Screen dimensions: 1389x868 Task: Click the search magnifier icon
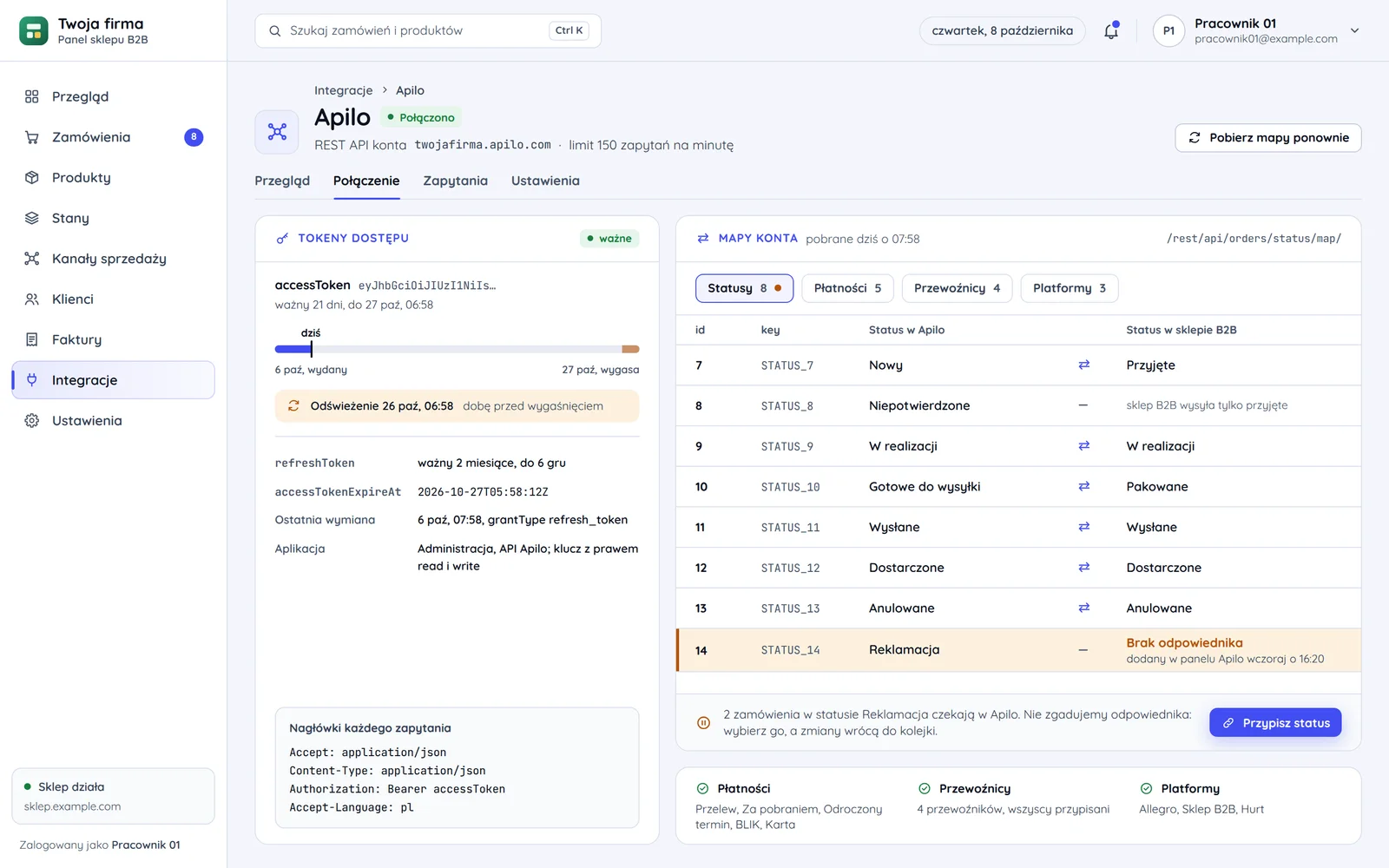pyautogui.click(x=275, y=31)
